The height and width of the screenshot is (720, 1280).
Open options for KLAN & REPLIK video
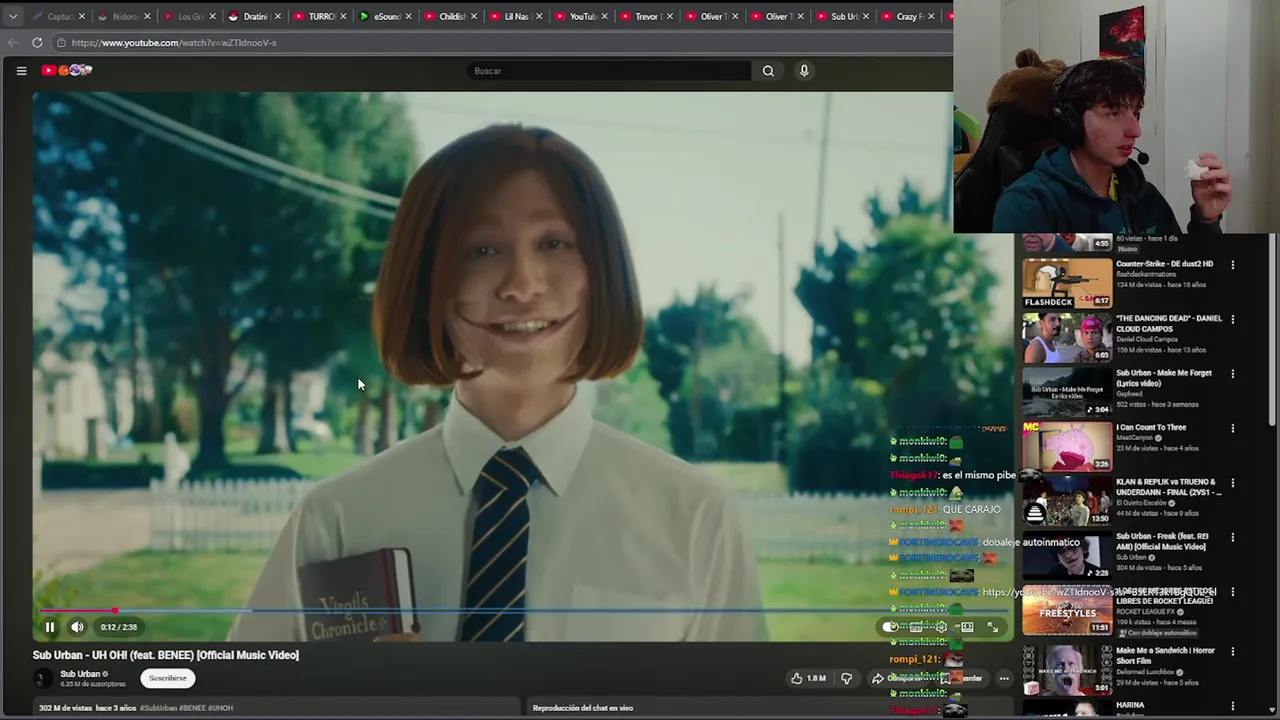coord(1232,483)
